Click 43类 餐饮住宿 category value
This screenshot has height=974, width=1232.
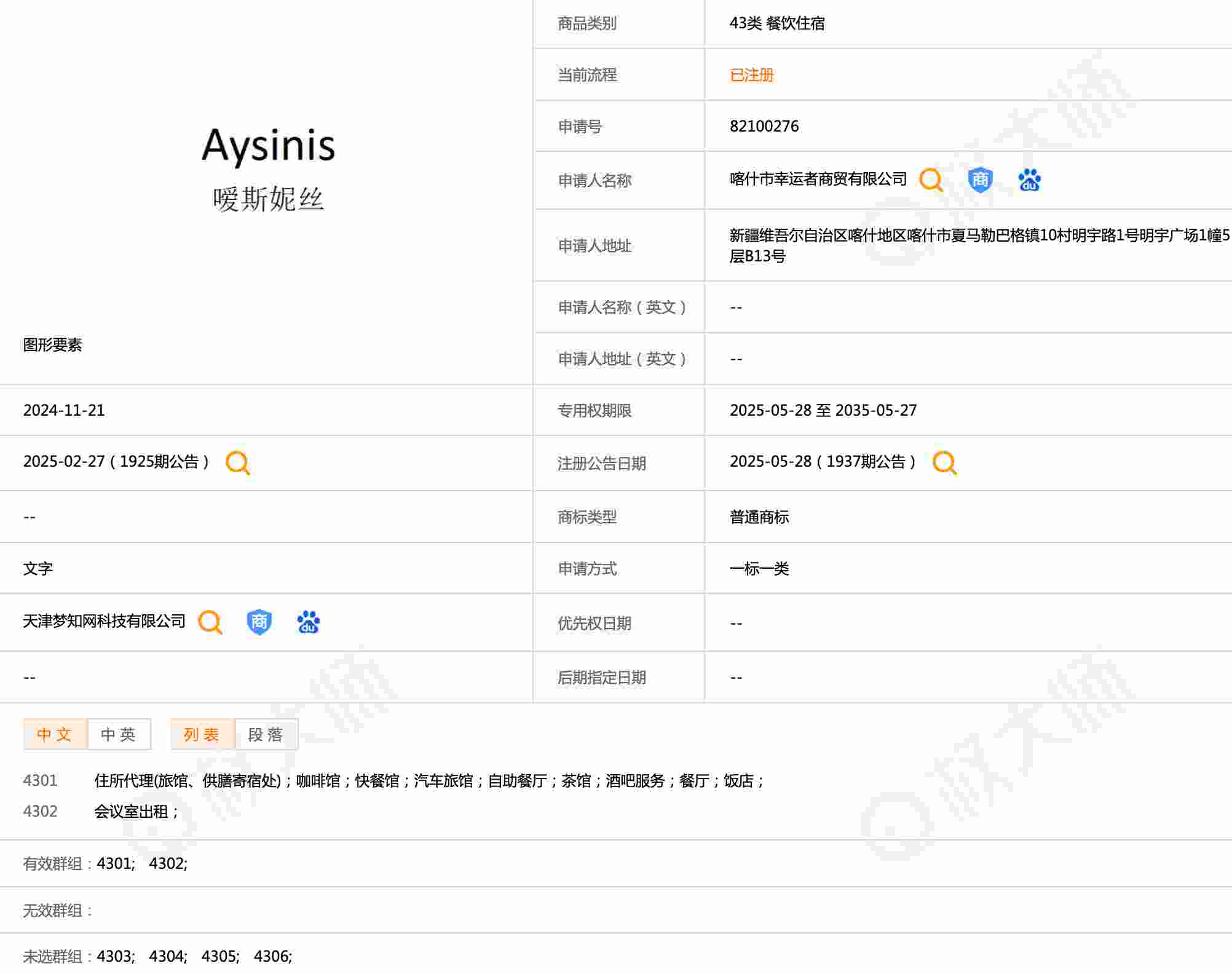[x=776, y=23]
